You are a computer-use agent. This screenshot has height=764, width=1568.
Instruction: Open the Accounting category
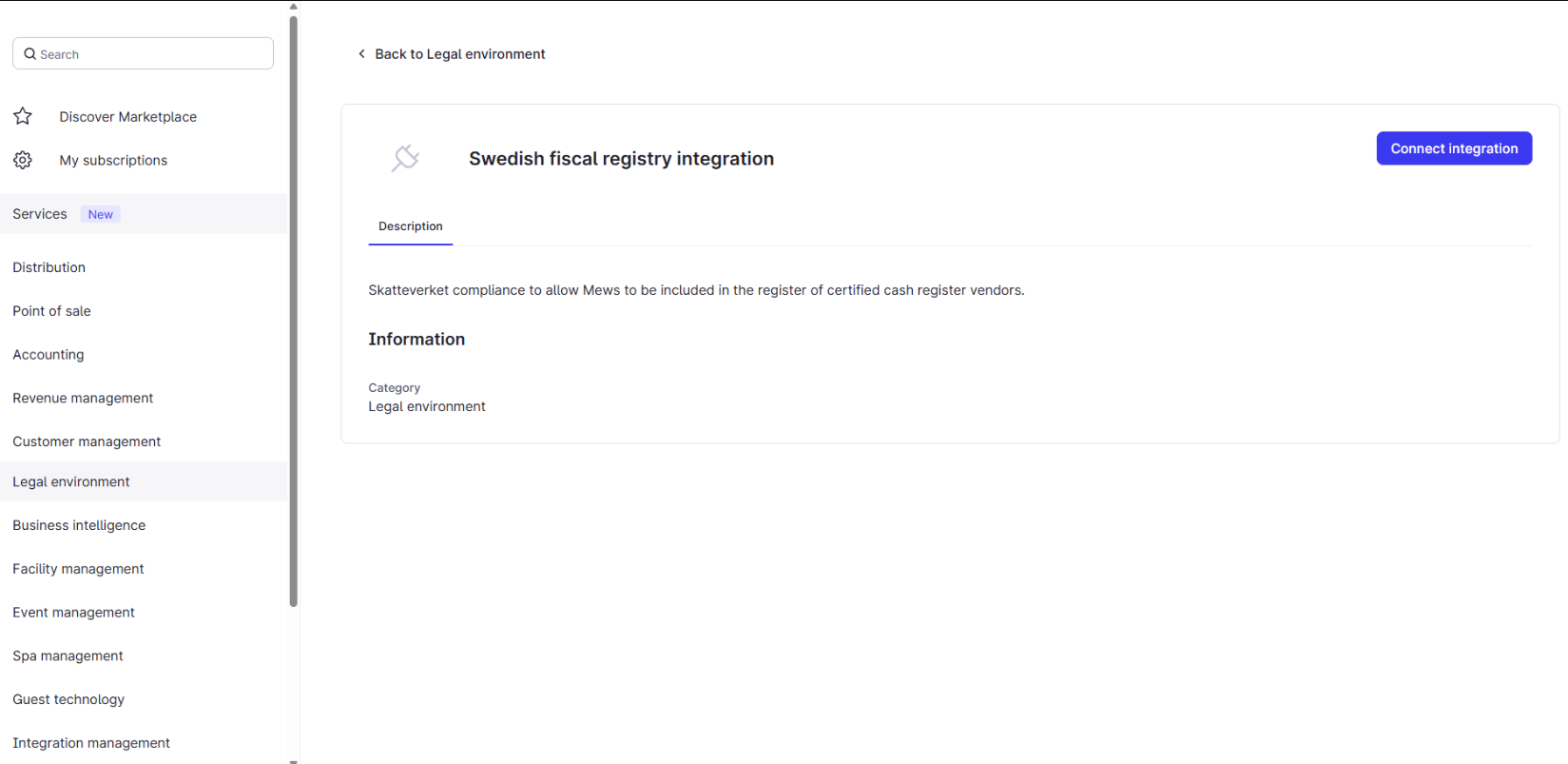(48, 355)
